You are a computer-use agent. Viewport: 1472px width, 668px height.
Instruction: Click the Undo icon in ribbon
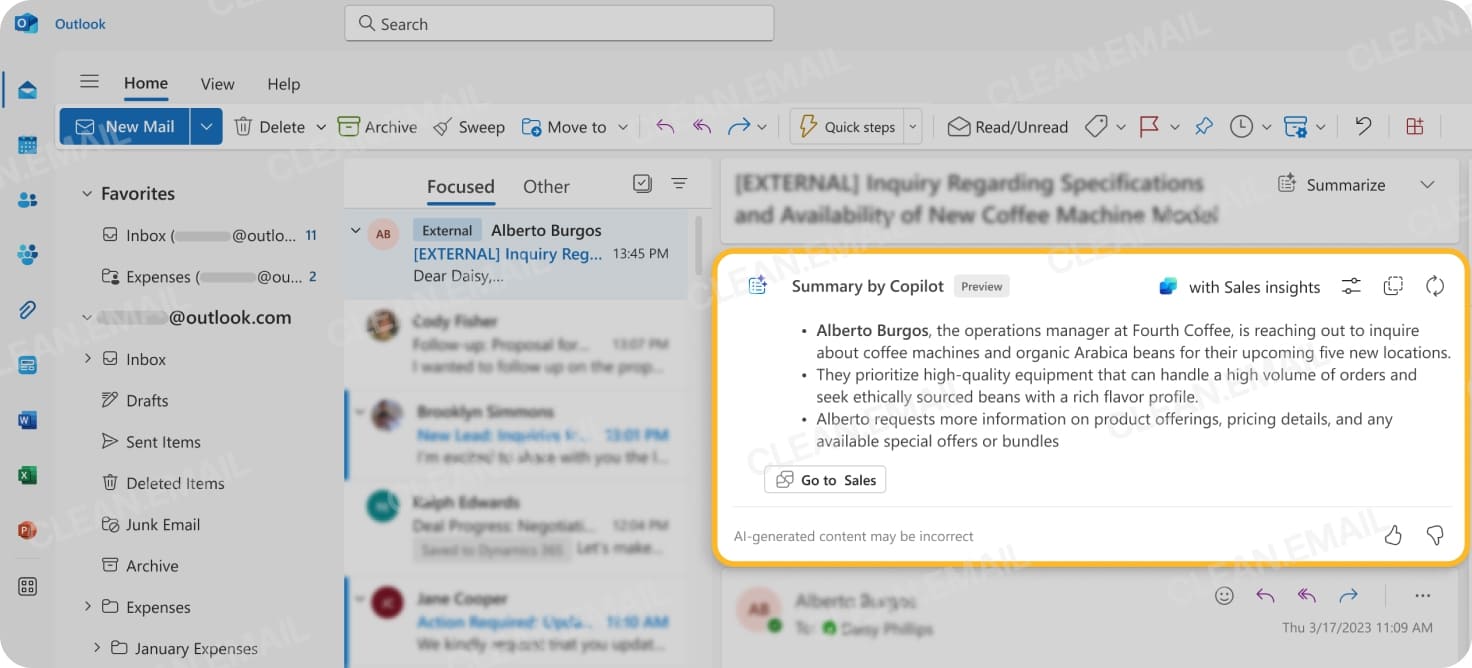(1363, 126)
